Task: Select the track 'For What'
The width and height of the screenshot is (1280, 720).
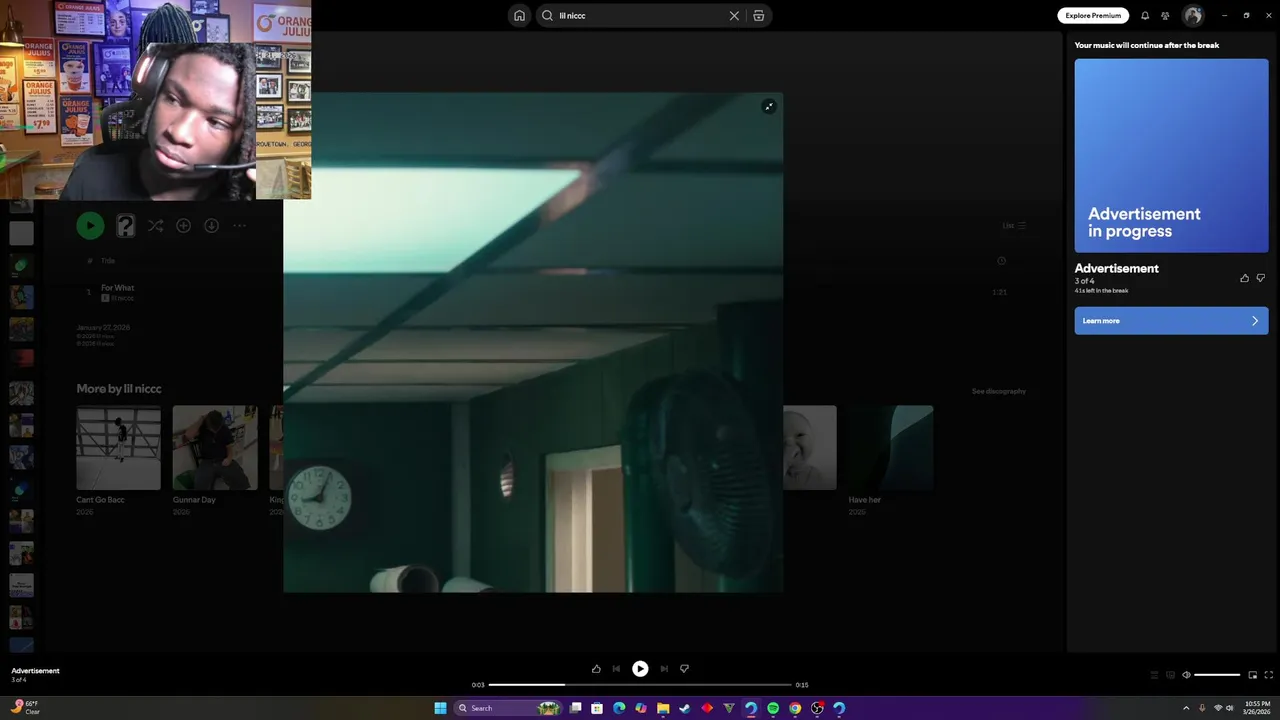Action: [117, 288]
